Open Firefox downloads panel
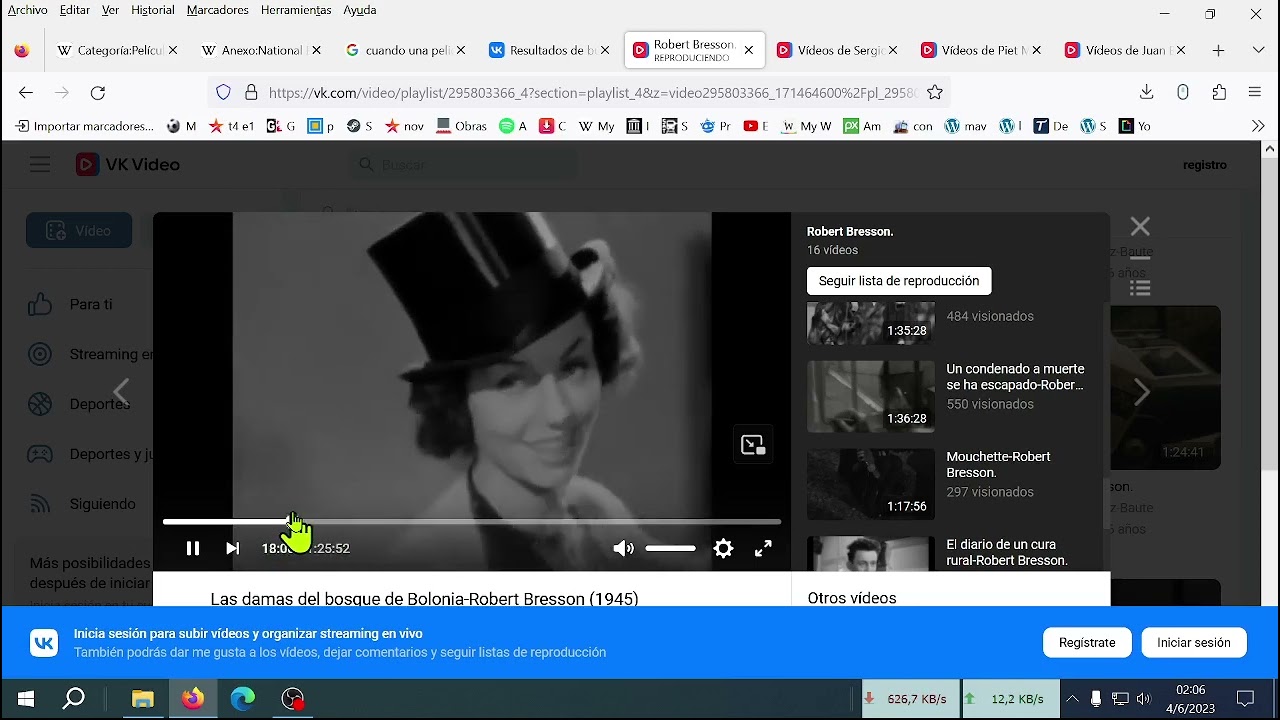 [1147, 92]
